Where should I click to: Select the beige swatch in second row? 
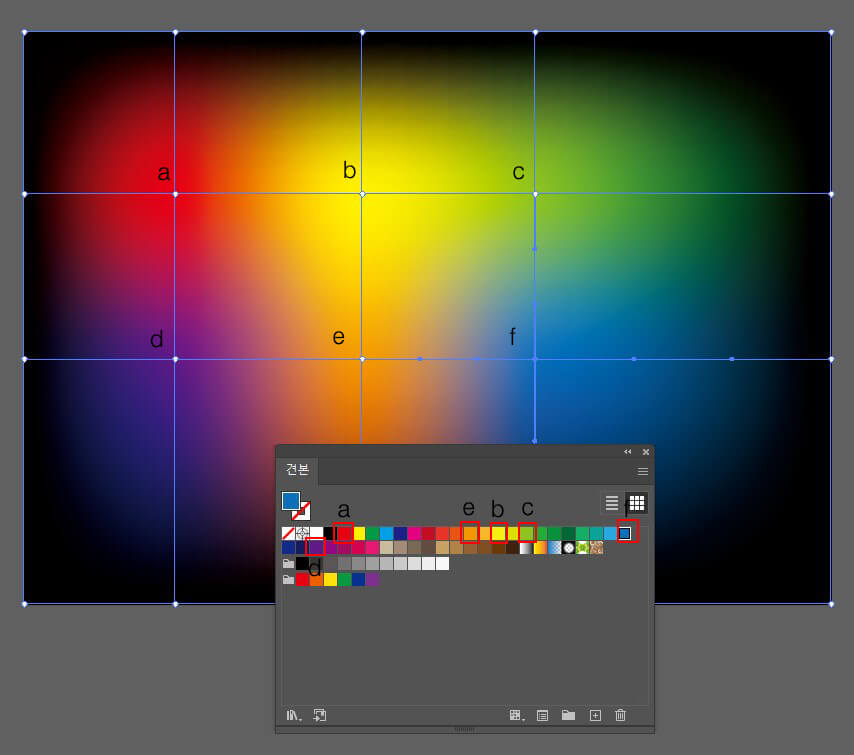click(x=387, y=547)
